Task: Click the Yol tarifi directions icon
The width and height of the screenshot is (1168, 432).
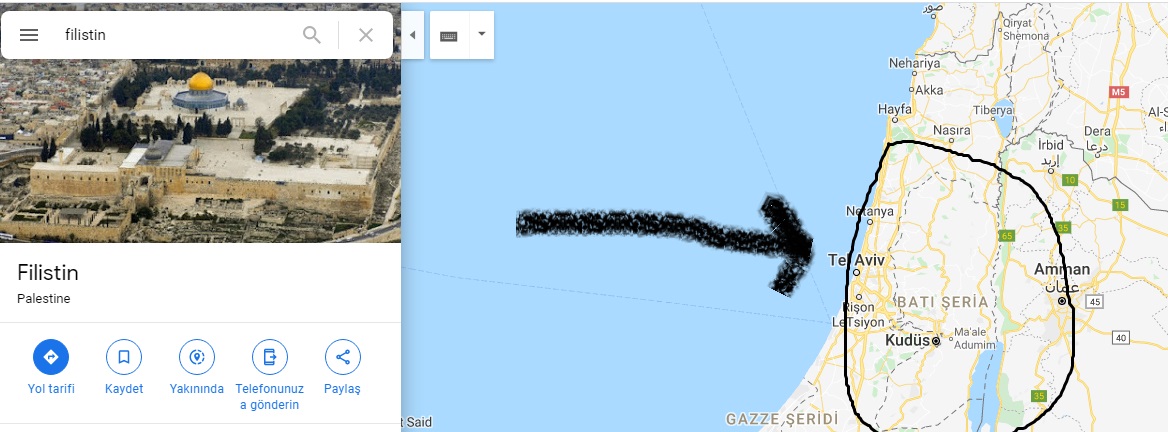Action: click(51, 358)
